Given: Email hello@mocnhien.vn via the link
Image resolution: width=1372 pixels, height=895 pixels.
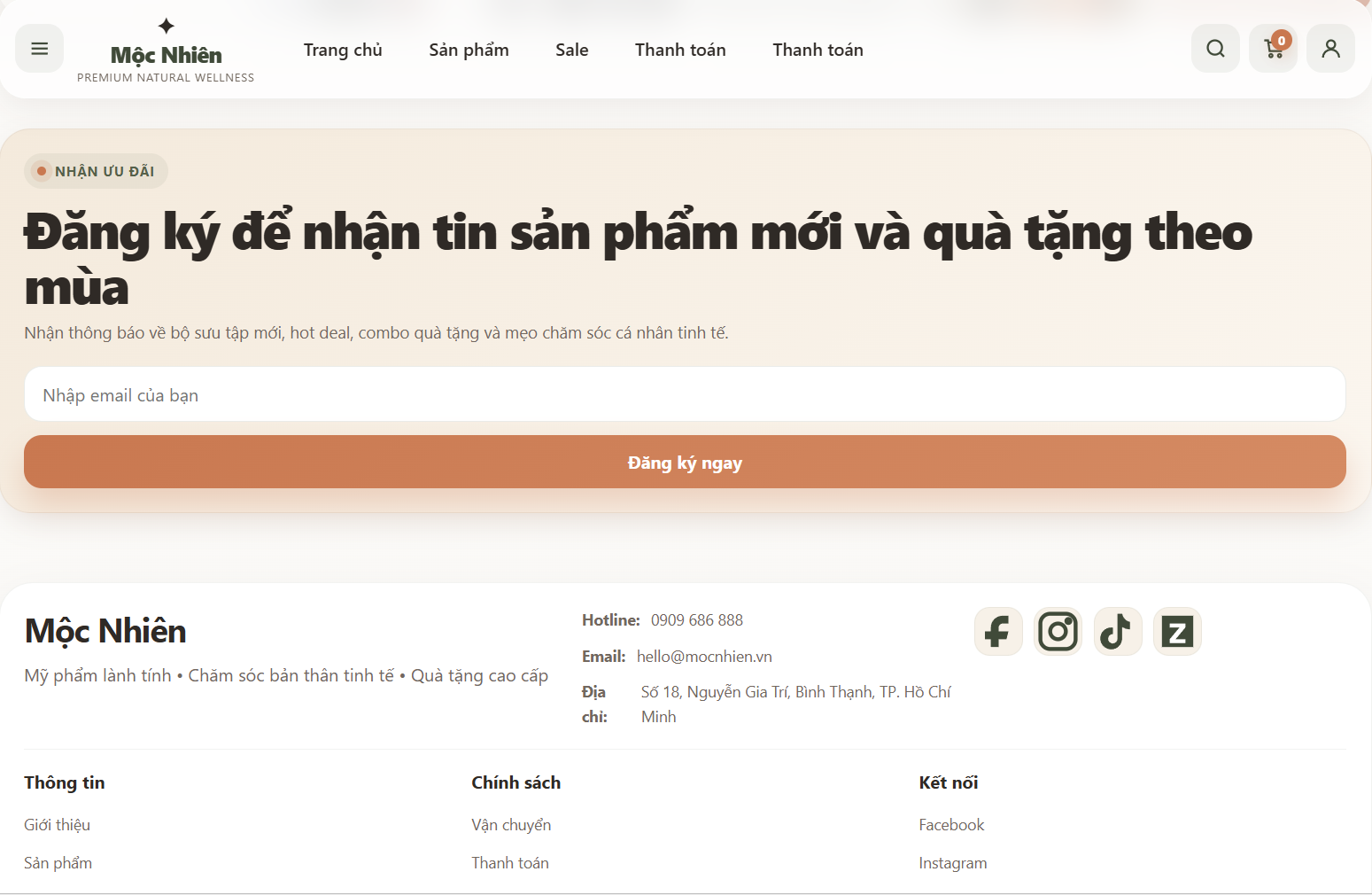Looking at the screenshot, I should pyautogui.click(x=704, y=656).
